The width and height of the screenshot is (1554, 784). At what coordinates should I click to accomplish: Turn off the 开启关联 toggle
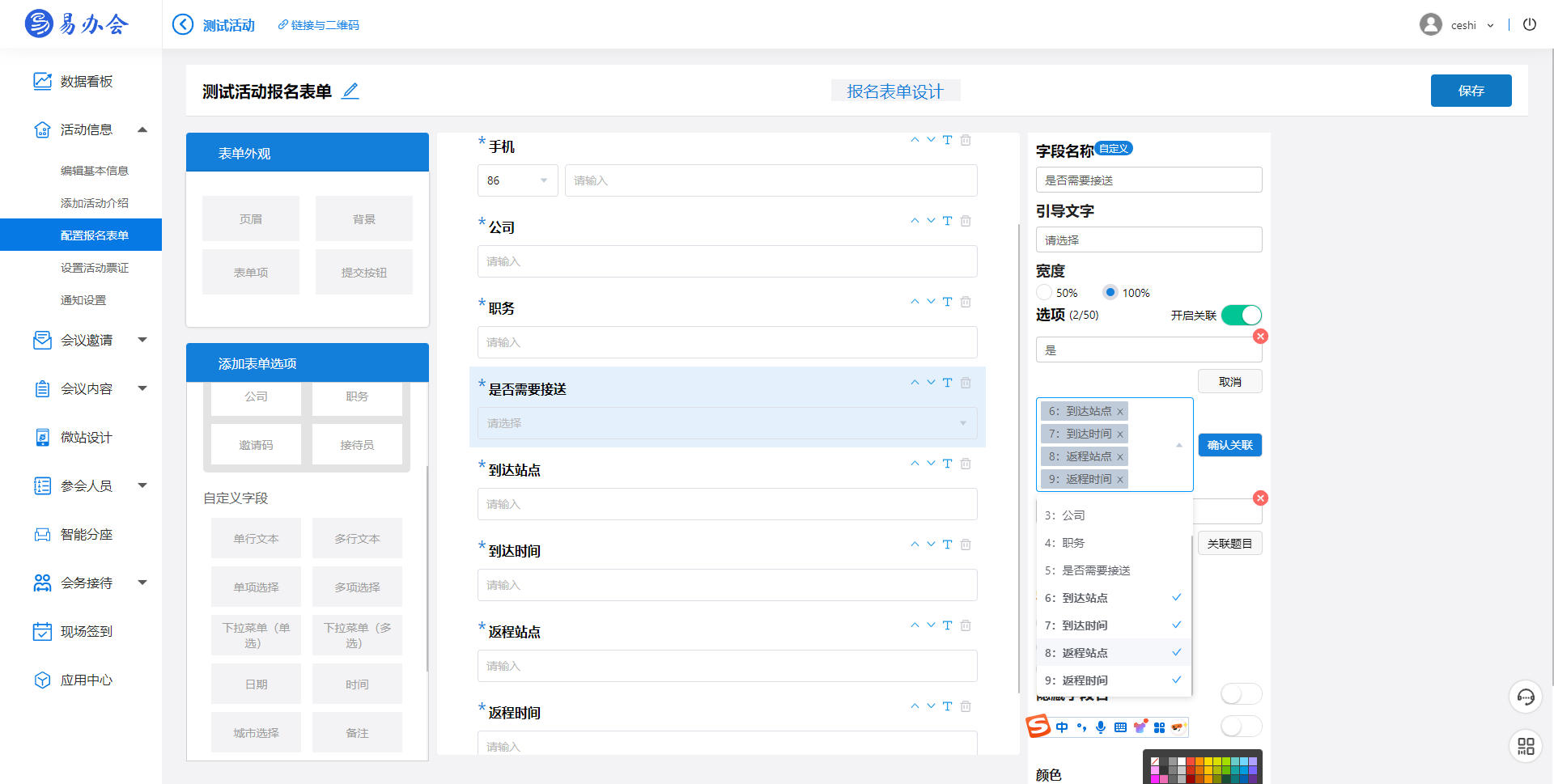pyautogui.click(x=1241, y=315)
